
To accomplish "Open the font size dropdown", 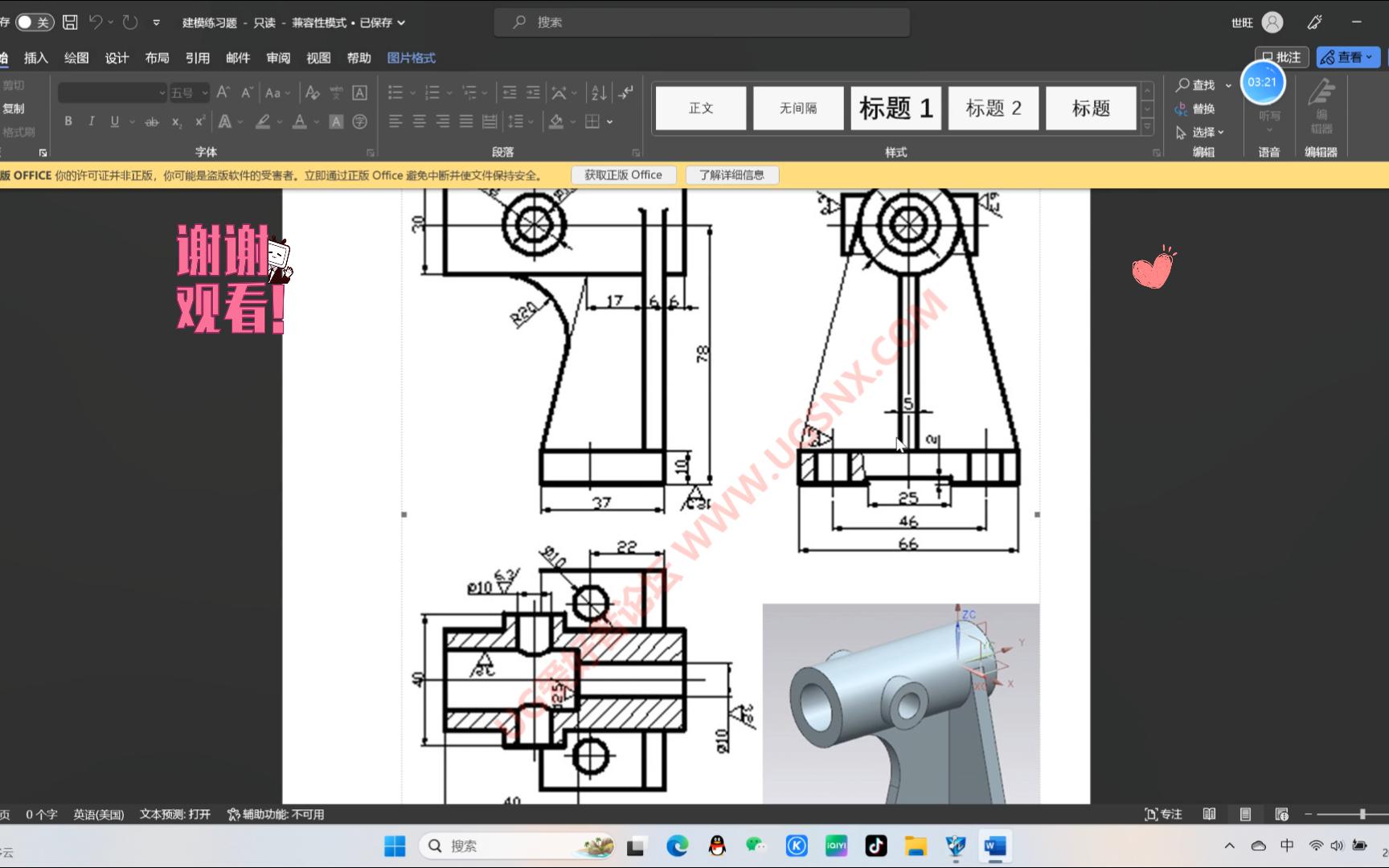I will [205, 93].
